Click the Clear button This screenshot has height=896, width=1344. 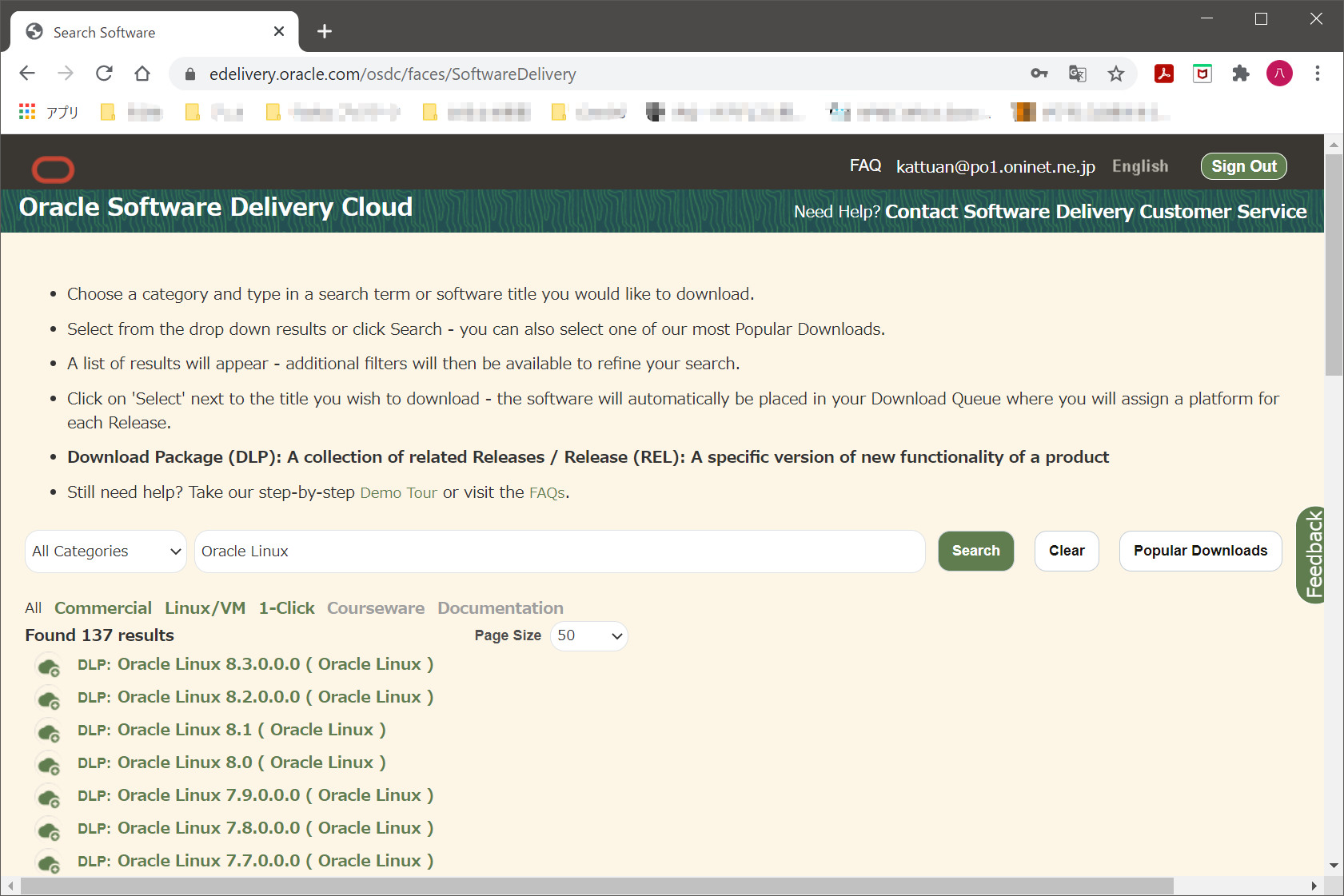tap(1067, 551)
